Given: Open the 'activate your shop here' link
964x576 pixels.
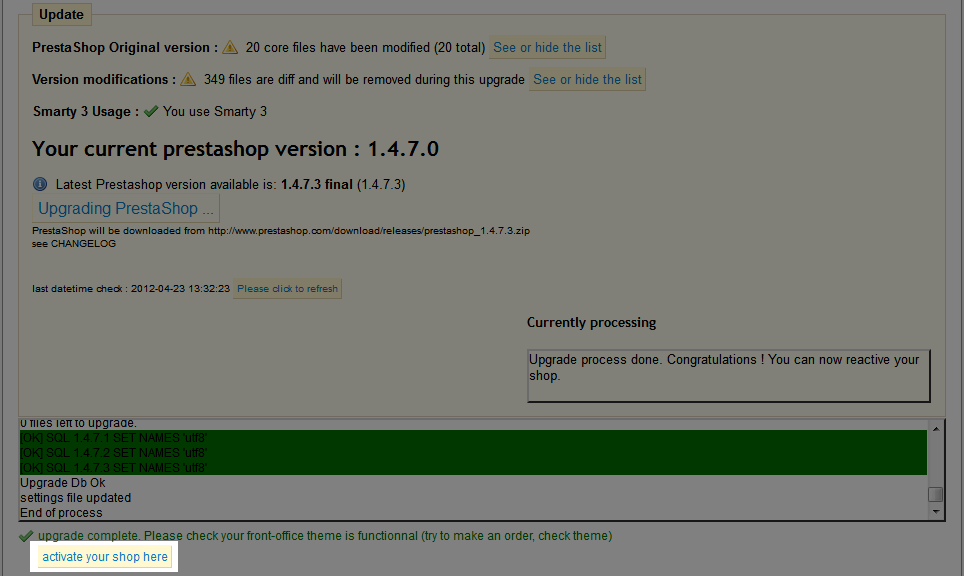Looking at the screenshot, I should pos(105,557).
